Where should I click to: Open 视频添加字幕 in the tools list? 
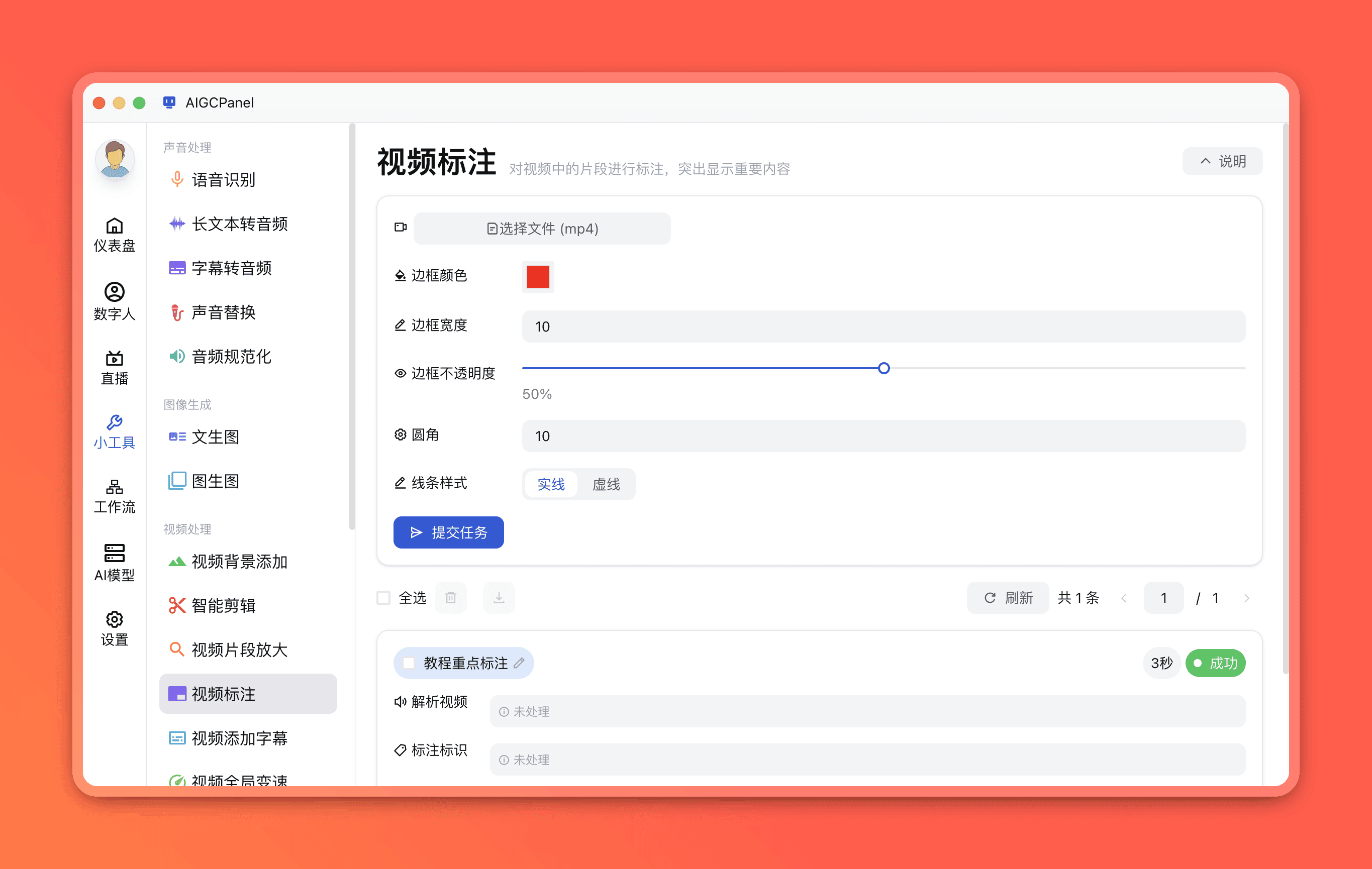pyautogui.click(x=248, y=738)
